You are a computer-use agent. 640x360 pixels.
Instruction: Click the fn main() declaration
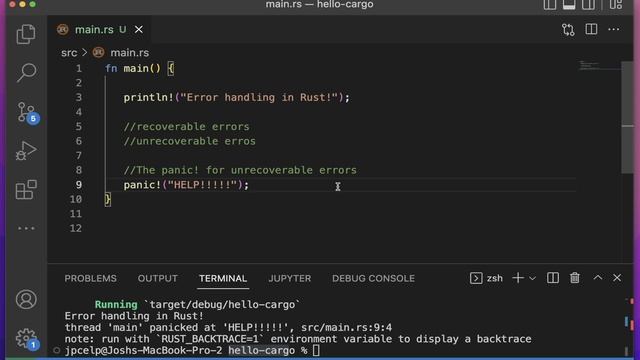[140, 69]
